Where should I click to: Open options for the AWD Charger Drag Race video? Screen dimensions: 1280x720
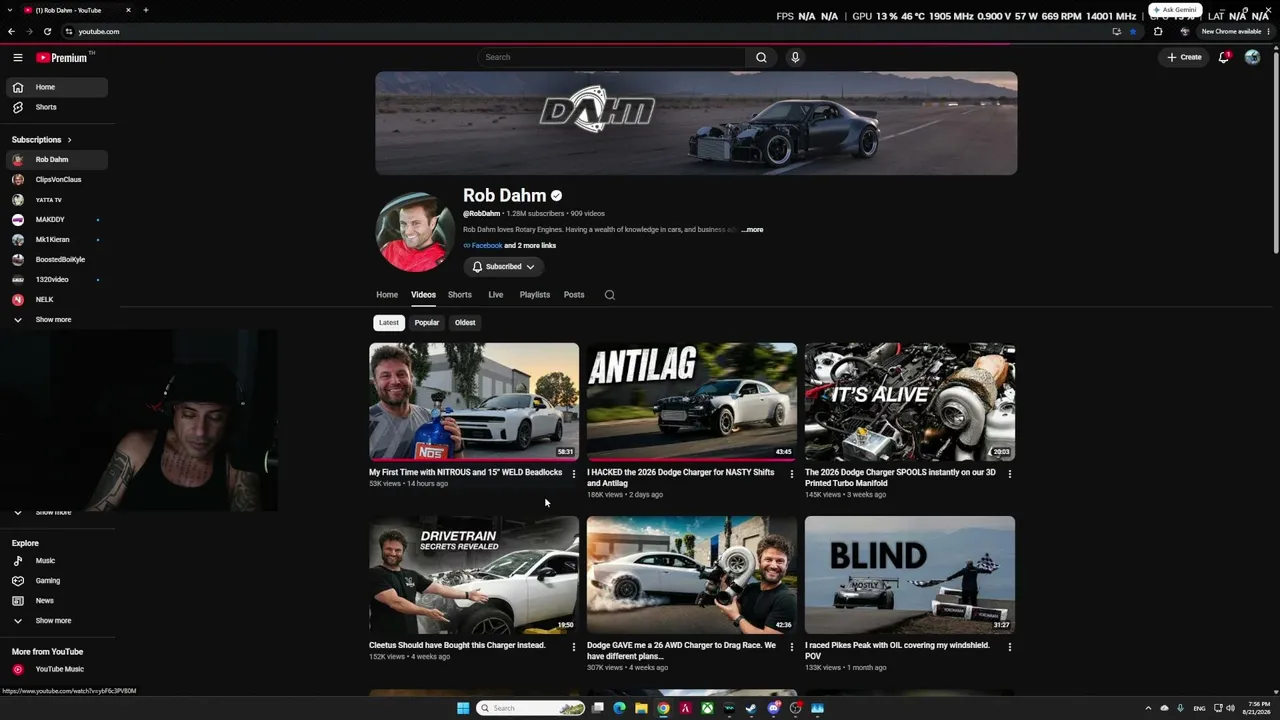792,647
